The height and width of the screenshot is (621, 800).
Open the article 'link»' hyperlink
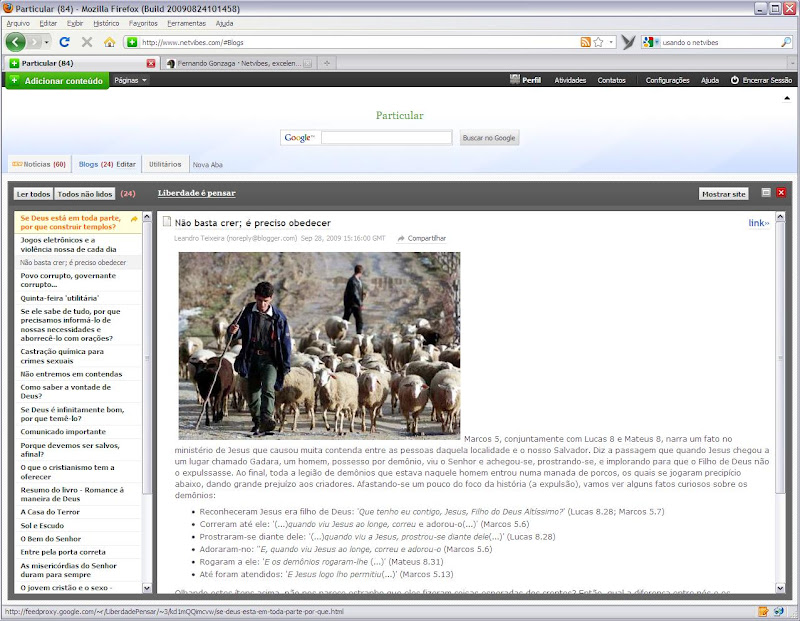pyautogui.click(x=759, y=222)
